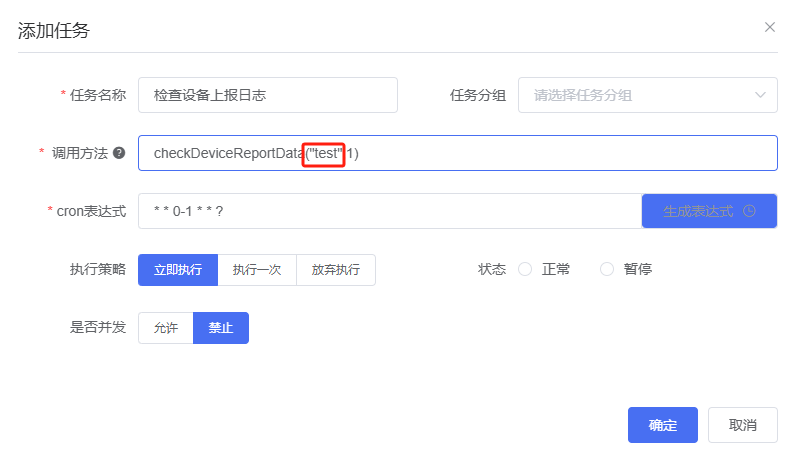
Task: Click into the 调用方法 input field
Action: [458, 153]
